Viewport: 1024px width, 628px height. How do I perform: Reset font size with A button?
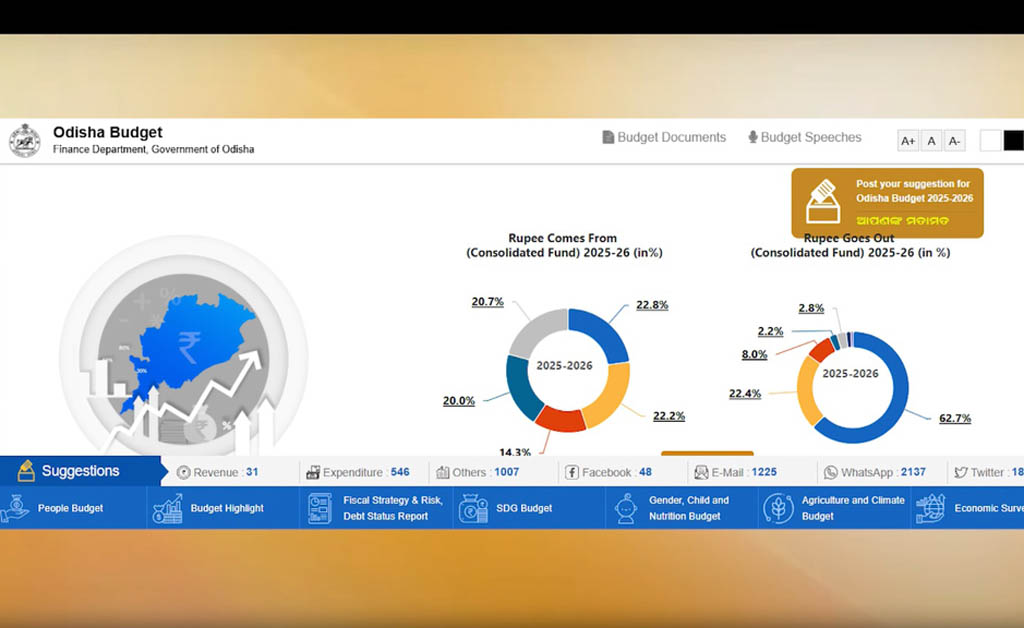click(931, 141)
